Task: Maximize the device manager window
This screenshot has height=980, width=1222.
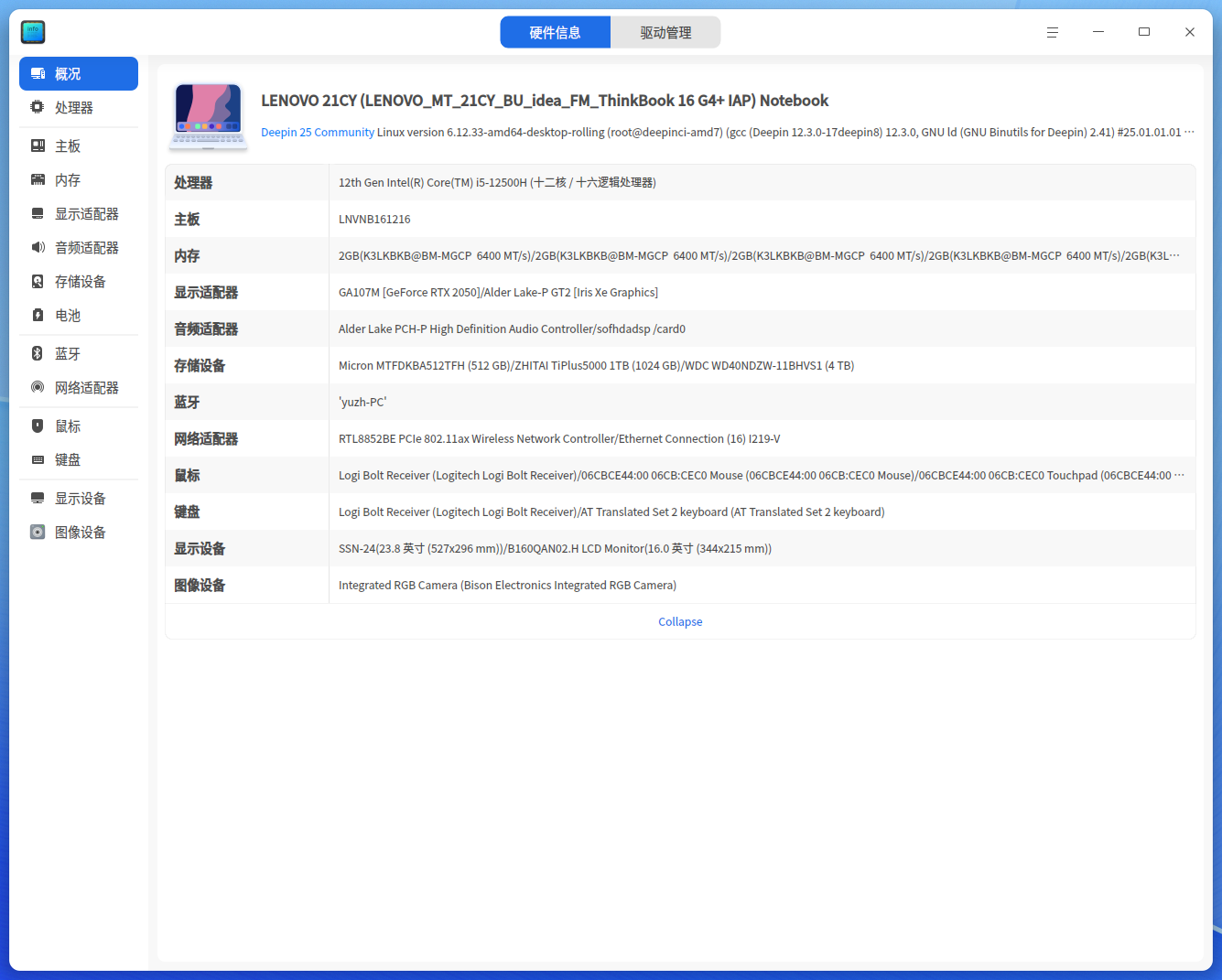Action: pos(1144,32)
